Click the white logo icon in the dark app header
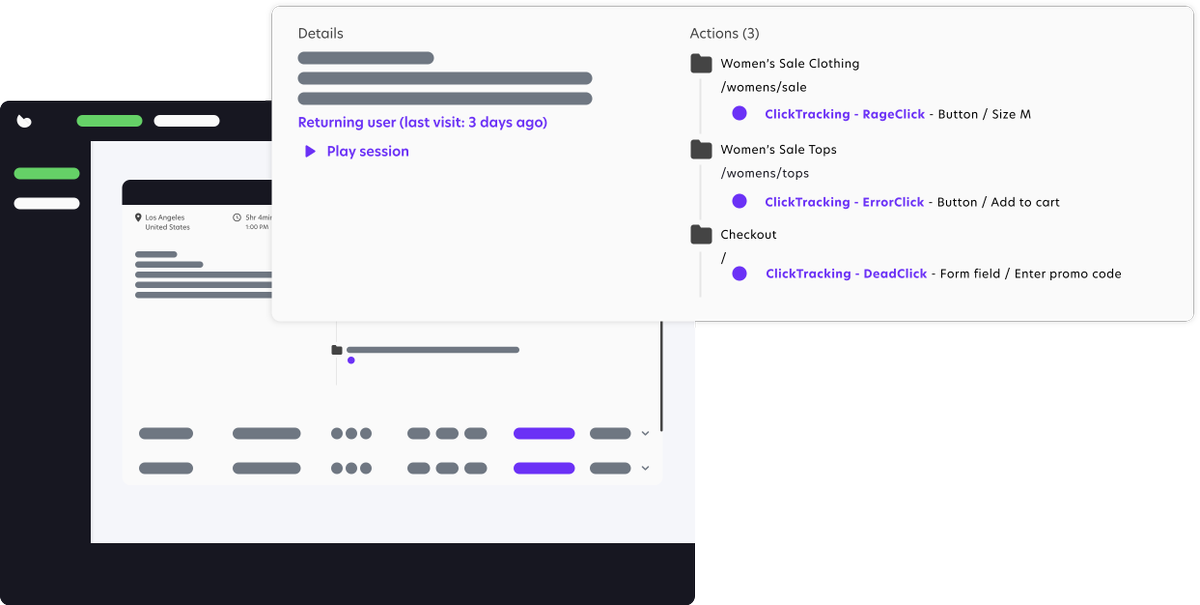This screenshot has height=605, width=1200. point(24,121)
